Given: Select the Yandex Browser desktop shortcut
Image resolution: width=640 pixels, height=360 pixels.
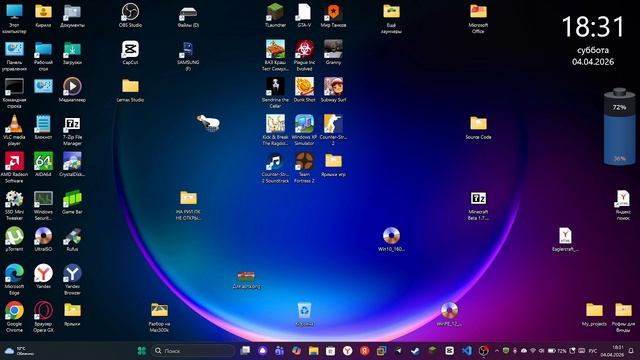Looking at the screenshot, I should tap(72, 280).
